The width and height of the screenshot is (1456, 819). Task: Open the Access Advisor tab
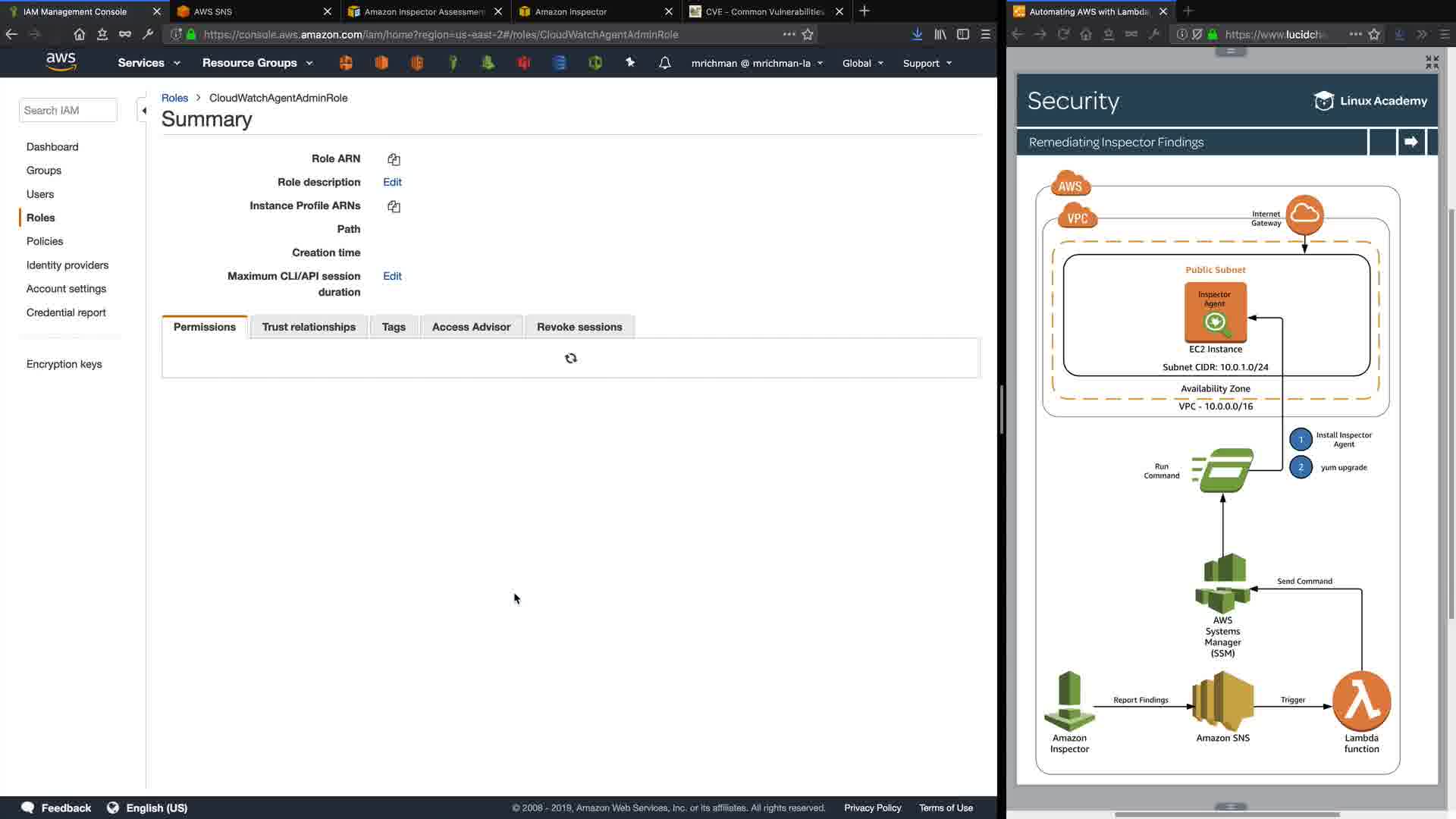(x=471, y=327)
